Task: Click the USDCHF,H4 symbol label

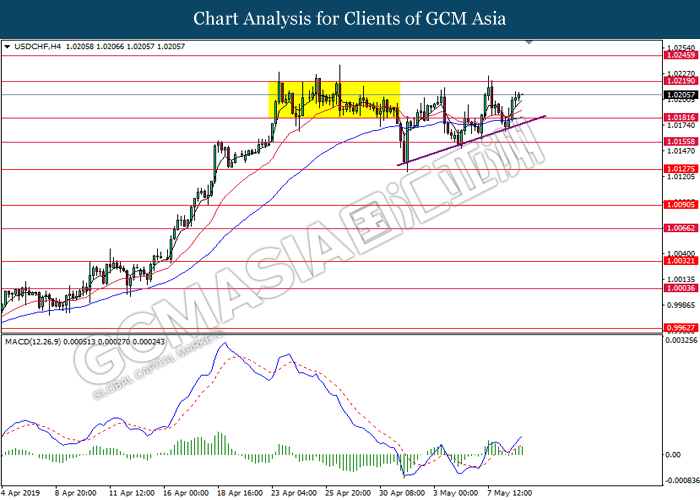Action: pyautogui.click(x=38, y=46)
